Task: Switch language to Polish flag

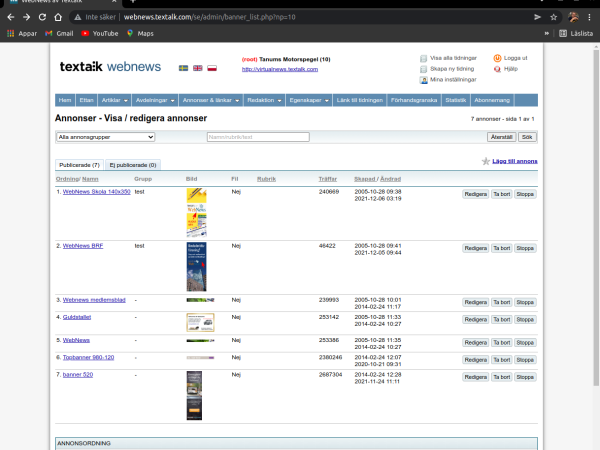Action: [212, 68]
